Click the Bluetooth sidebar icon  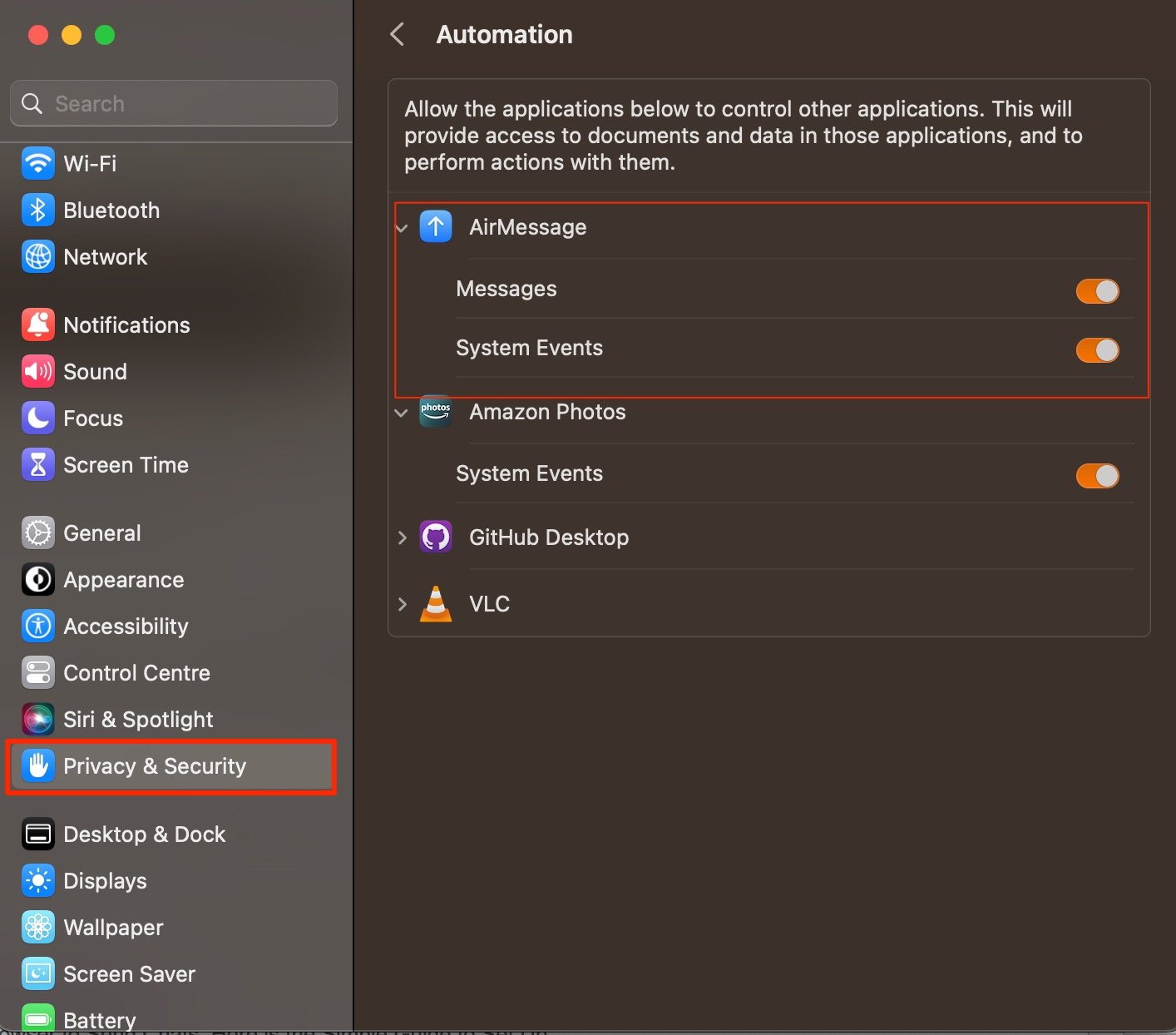pos(38,210)
